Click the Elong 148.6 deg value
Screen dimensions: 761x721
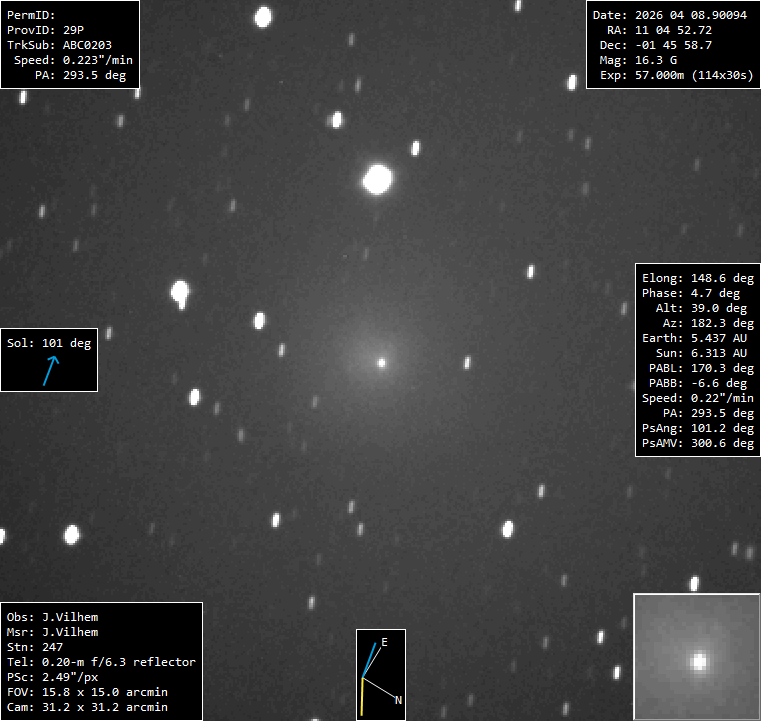(697, 278)
